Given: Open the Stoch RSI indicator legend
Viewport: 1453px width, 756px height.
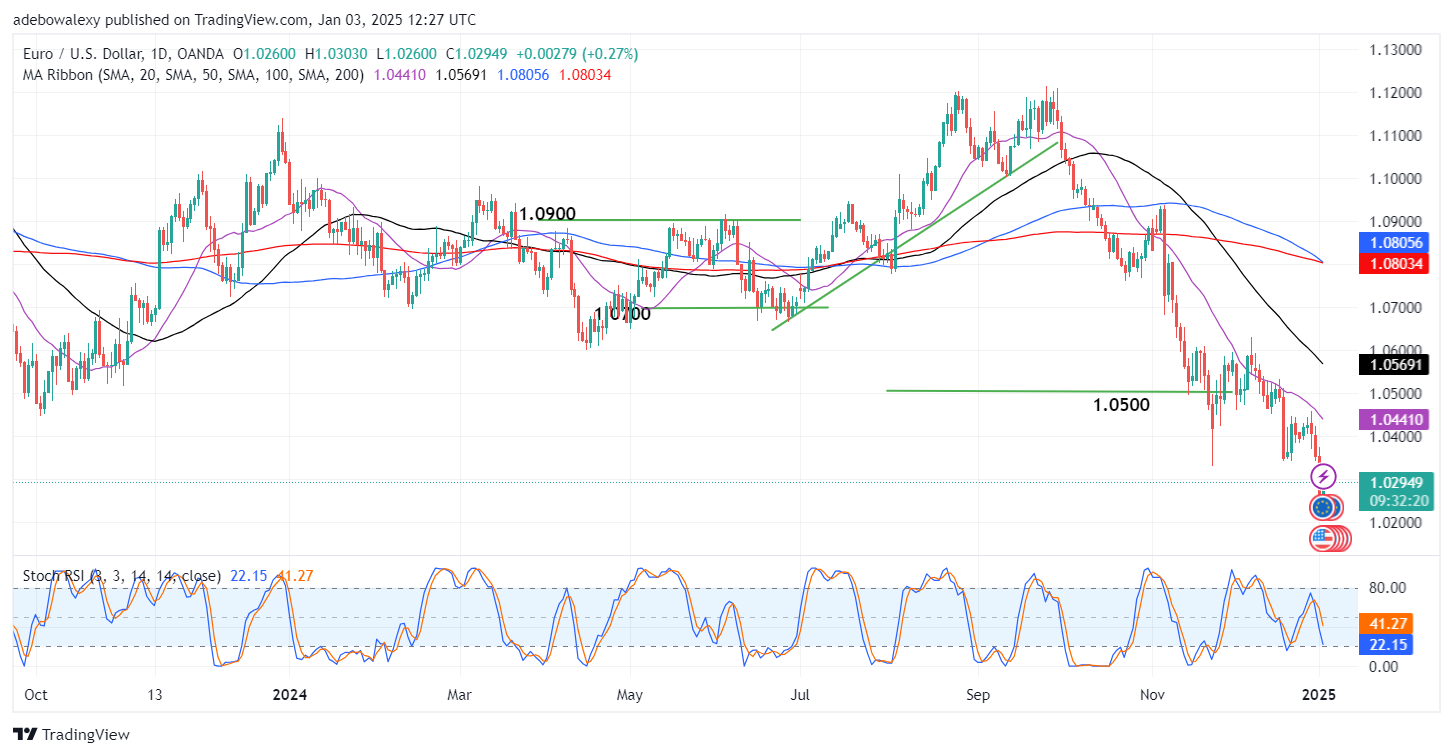Looking at the screenshot, I should (x=122, y=576).
